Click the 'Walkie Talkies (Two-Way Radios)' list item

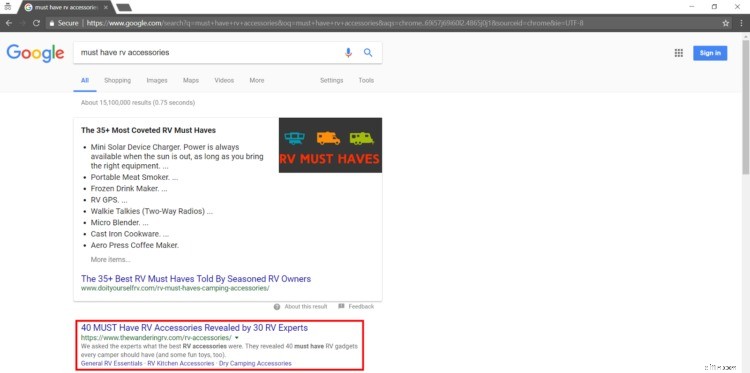[x=152, y=211]
